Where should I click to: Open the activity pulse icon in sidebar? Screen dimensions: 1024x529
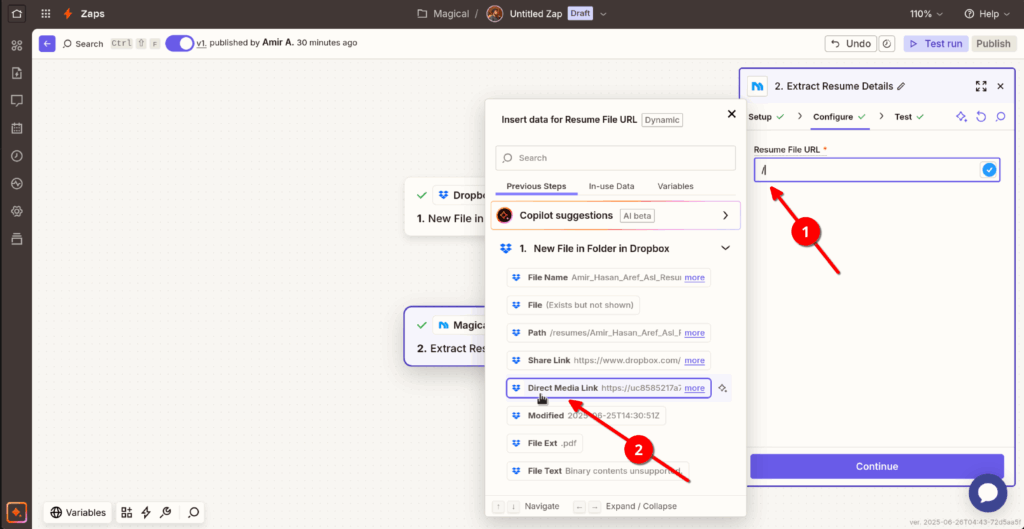[x=17, y=184]
